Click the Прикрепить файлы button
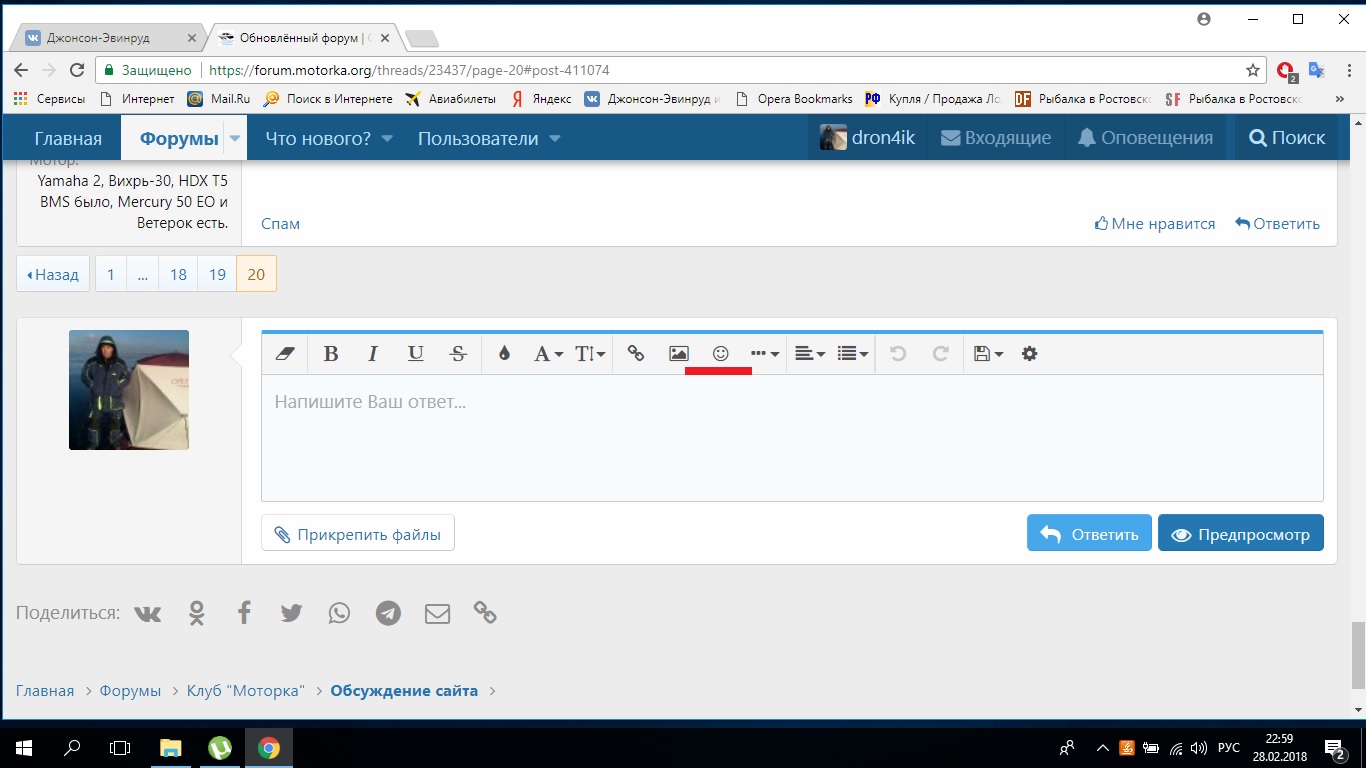This screenshot has width=1366, height=768. (358, 535)
